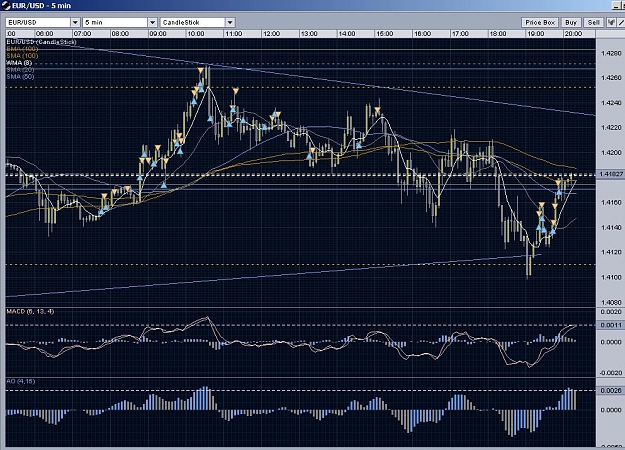Select the SMA (100) legend label
This screenshot has height=450, width=625.
pyautogui.click(x=22, y=56)
